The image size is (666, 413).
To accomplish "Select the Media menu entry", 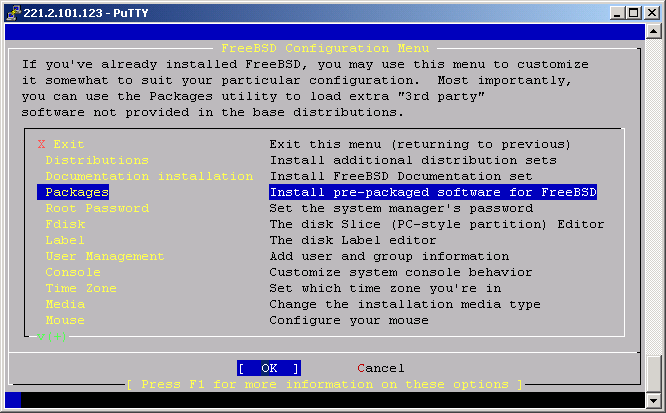I will [x=65, y=305].
